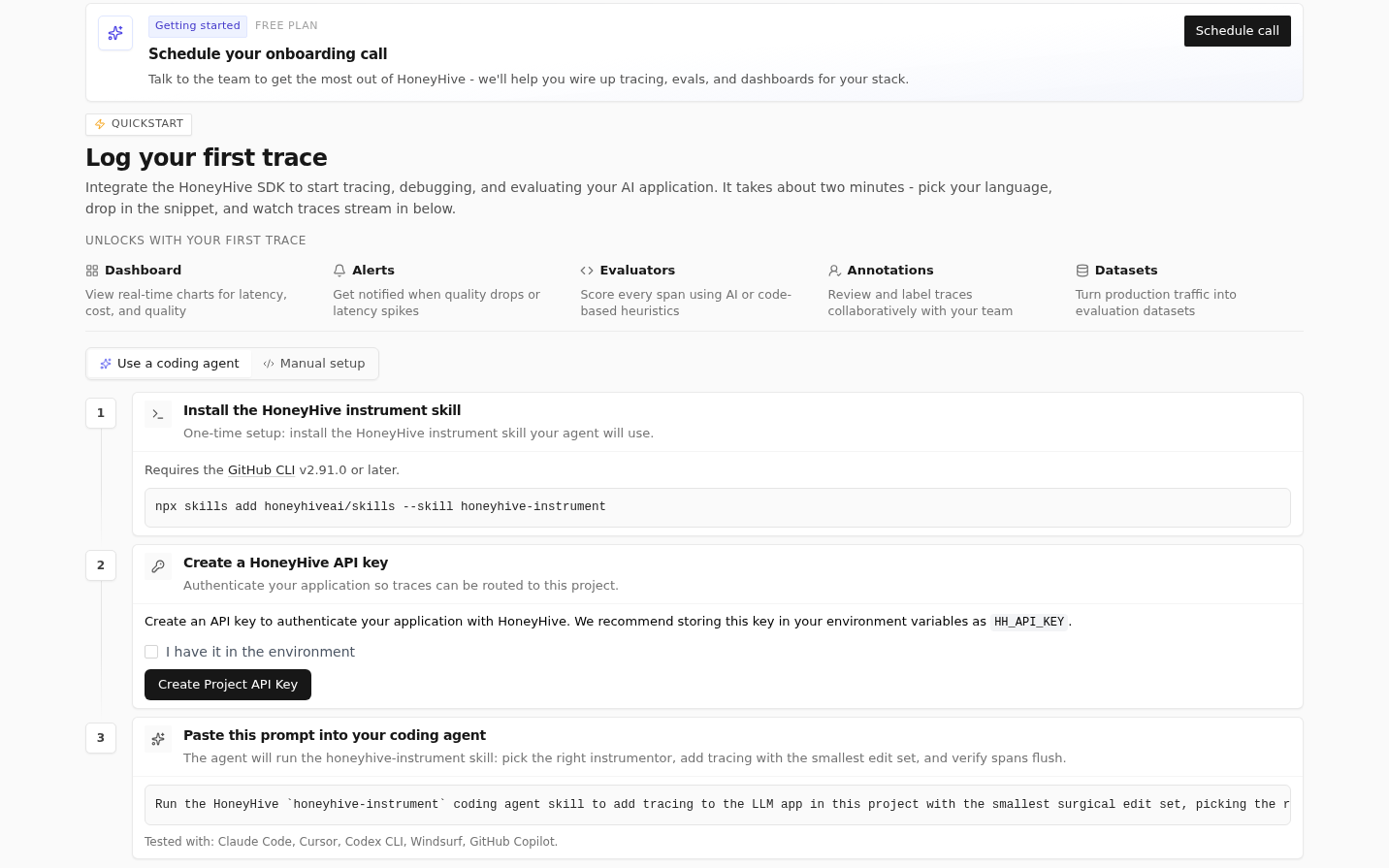1389x868 pixels.
Task: Click the key icon beside Create API key
Action: (158, 566)
